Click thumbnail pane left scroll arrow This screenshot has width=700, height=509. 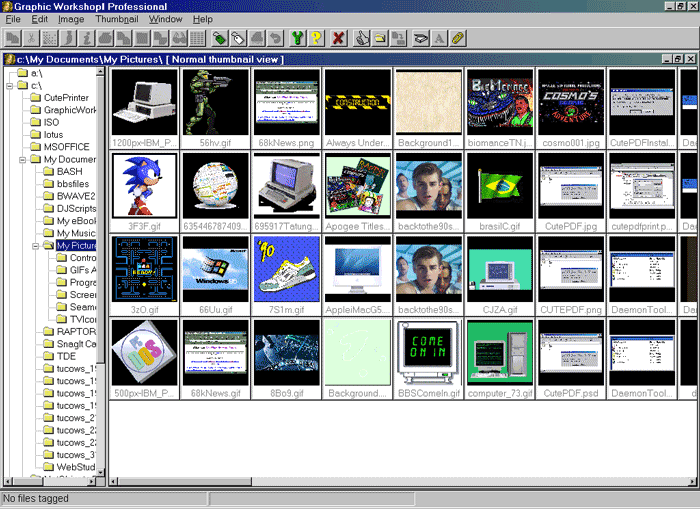(x=113, y=481)
